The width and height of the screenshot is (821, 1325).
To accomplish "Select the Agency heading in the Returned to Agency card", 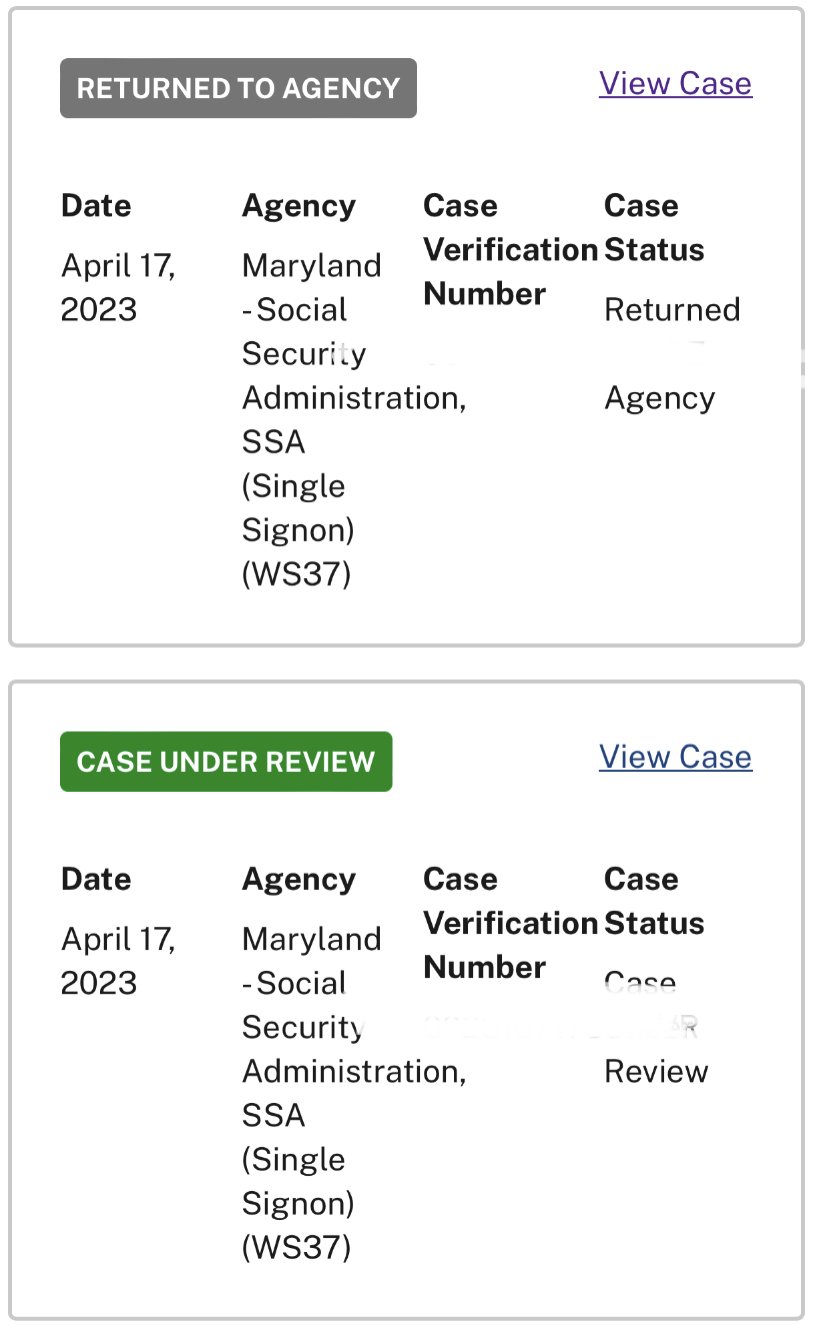I will [299, 206].
